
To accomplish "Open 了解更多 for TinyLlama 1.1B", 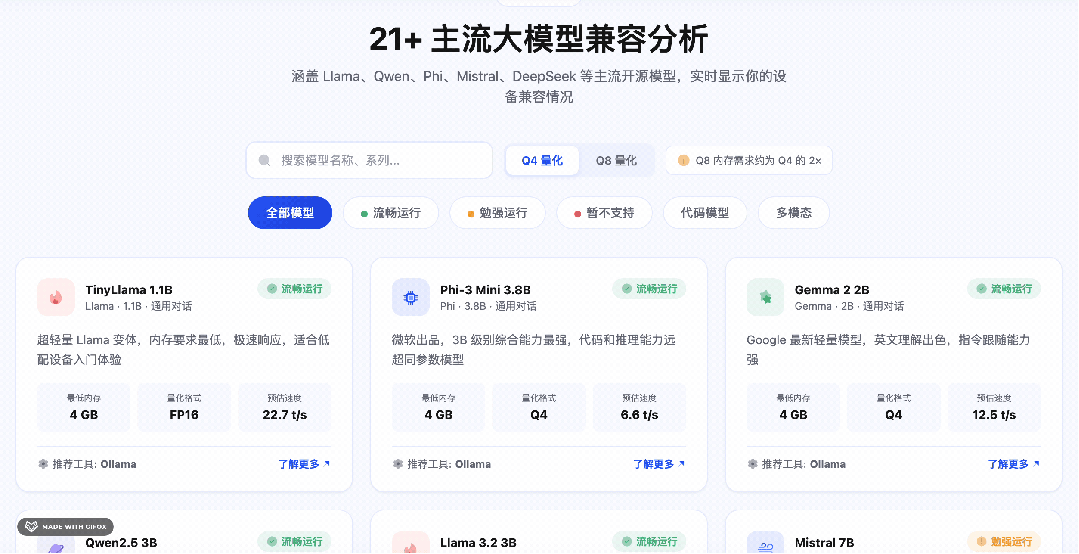I will (304, 464).
